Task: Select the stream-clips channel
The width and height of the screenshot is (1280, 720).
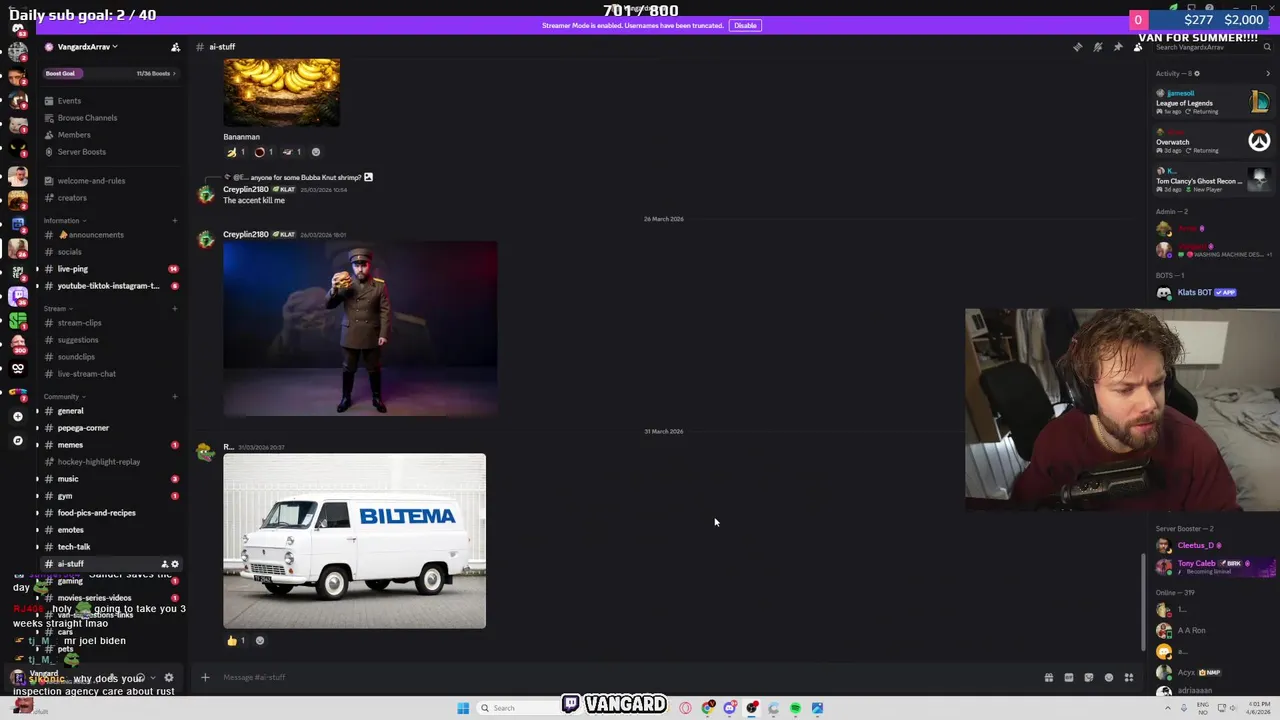Action: pos(110,323)
